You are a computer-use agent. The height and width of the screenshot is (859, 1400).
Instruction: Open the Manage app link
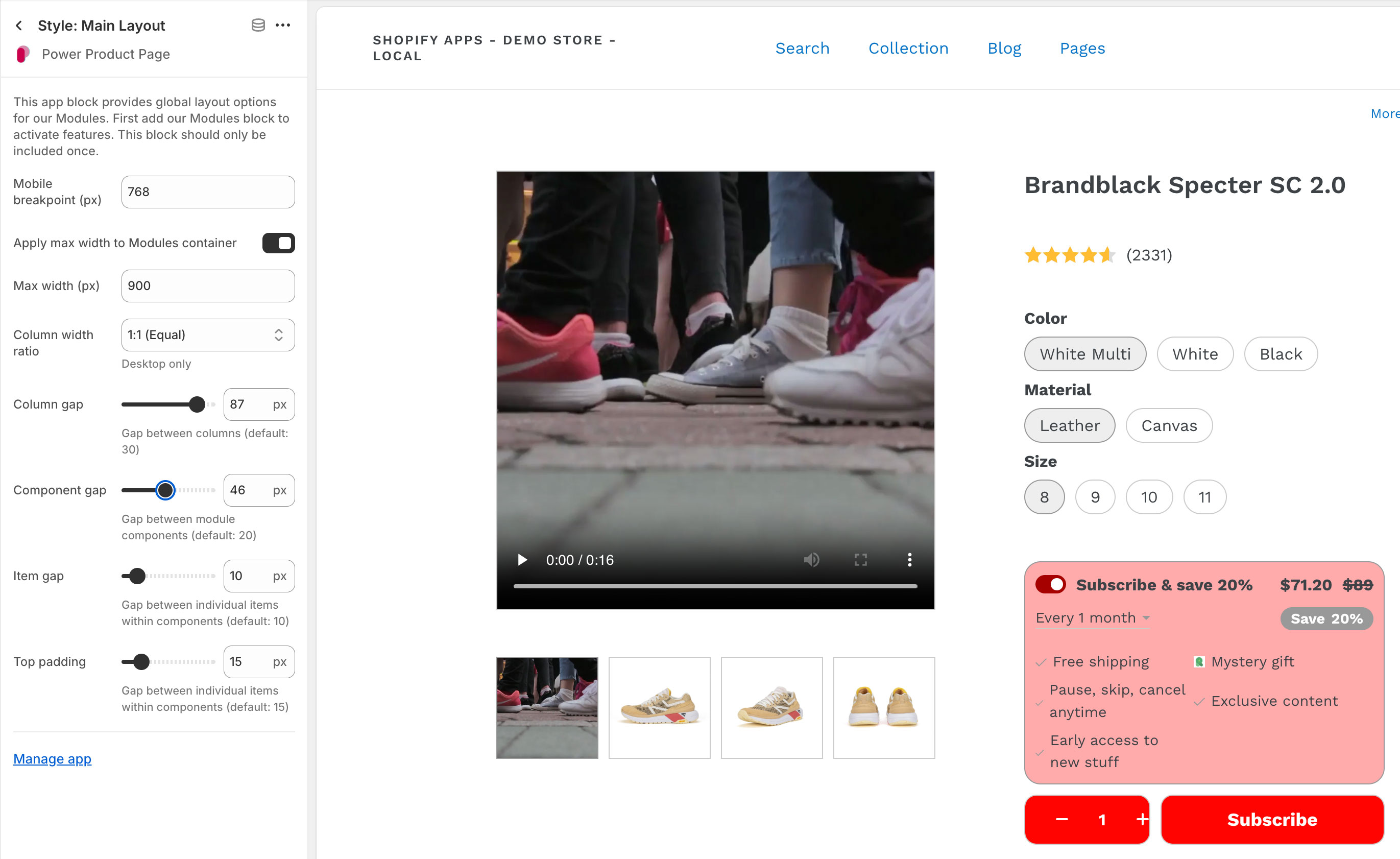(52, 758)
